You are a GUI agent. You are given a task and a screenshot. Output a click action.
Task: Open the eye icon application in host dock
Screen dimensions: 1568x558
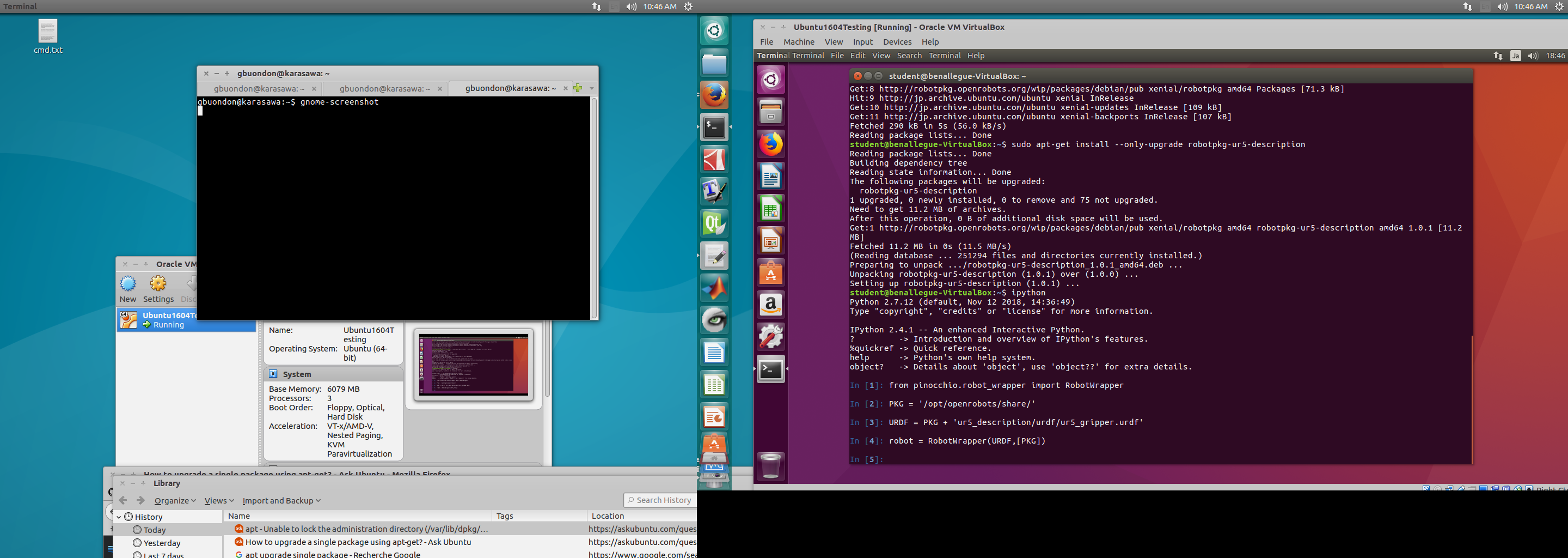point(715,320)
